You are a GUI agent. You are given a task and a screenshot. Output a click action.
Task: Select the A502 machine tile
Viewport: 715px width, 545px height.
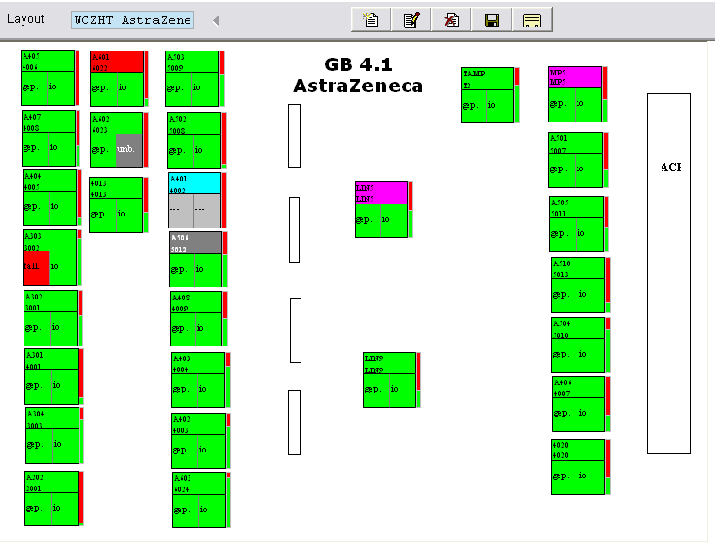pos(194,140)
